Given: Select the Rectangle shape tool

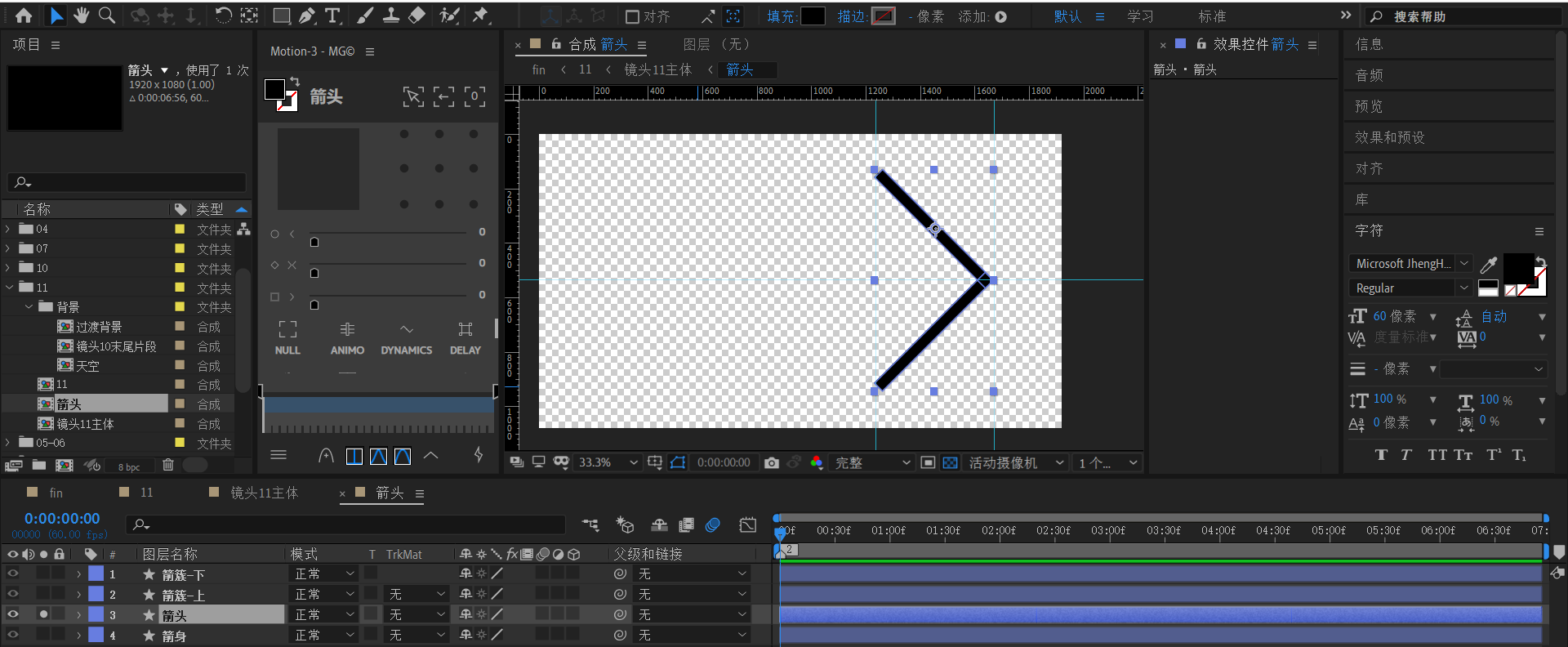Looking at the screenshot, I should [282, 16].
